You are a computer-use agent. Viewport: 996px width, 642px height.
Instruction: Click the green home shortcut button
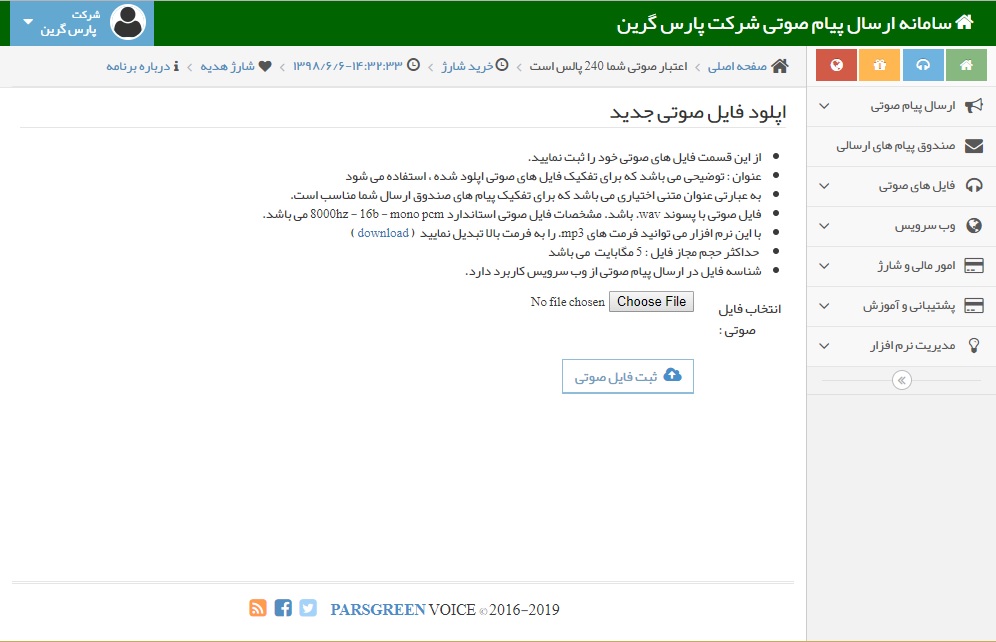(x=966, y=65)
